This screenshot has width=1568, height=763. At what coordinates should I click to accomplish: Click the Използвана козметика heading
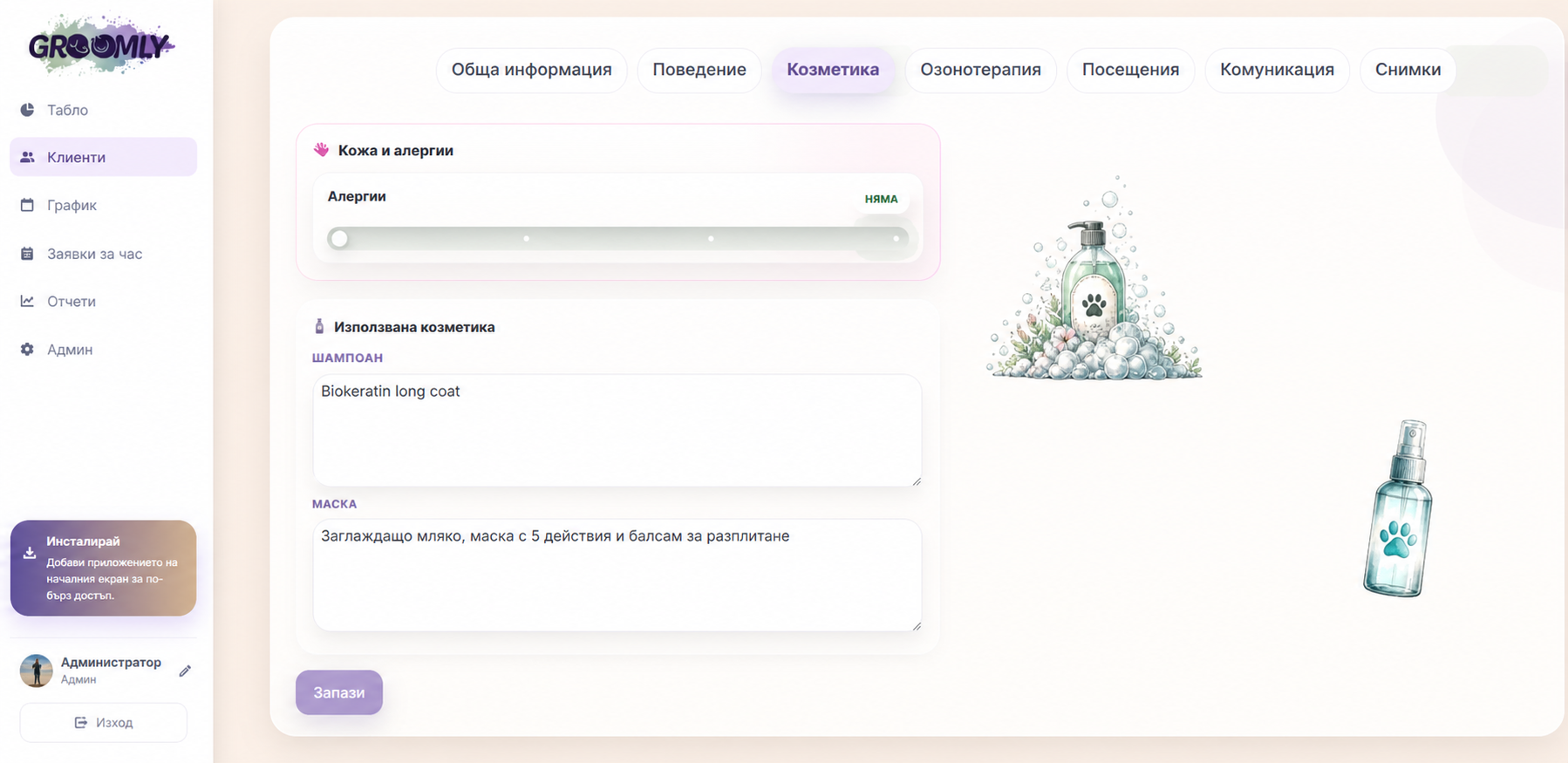pos(414,327)
